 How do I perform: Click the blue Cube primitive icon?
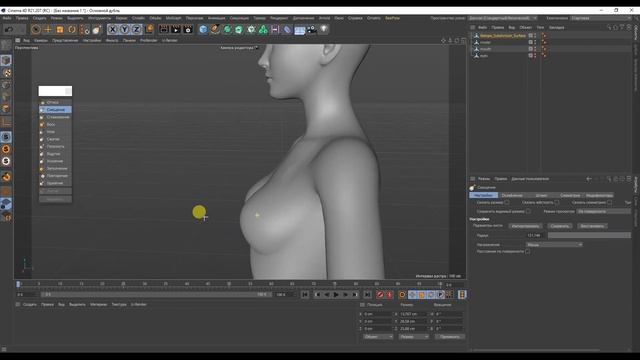203,29
